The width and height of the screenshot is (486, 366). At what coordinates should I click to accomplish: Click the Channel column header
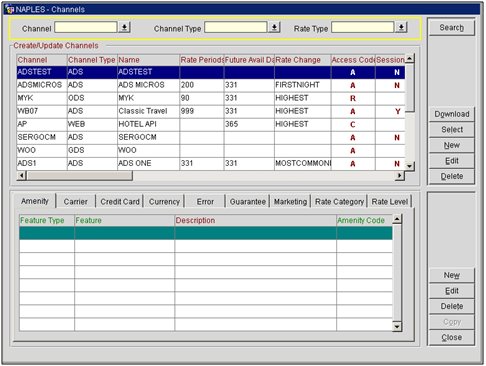tap(42, 60)
